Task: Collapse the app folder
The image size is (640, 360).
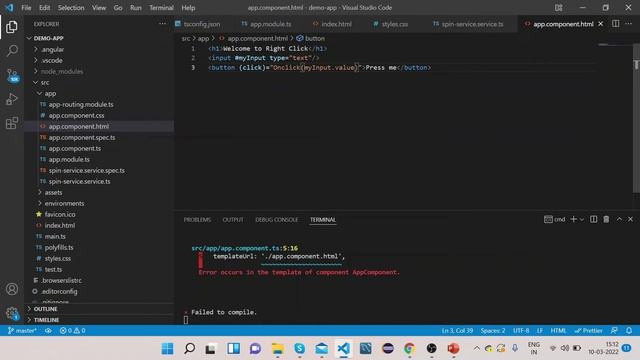Action: (40, 93)
